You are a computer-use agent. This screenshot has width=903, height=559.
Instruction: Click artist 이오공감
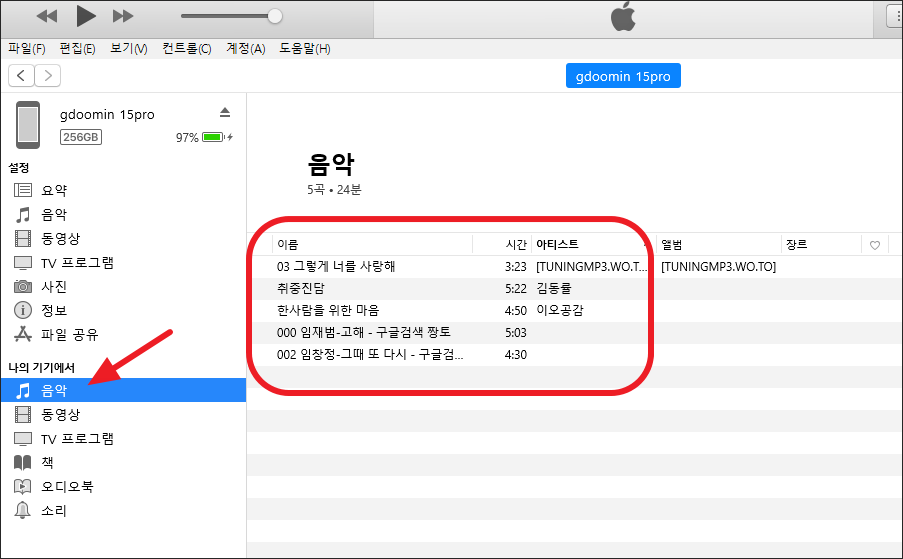pyautogui.click(x=560, y=310)
